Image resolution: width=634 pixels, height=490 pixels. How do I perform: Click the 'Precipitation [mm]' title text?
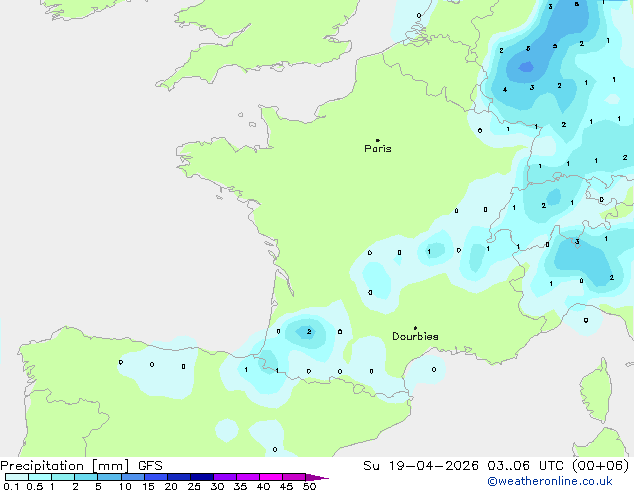pyautogui.click(x=65, y=465)
